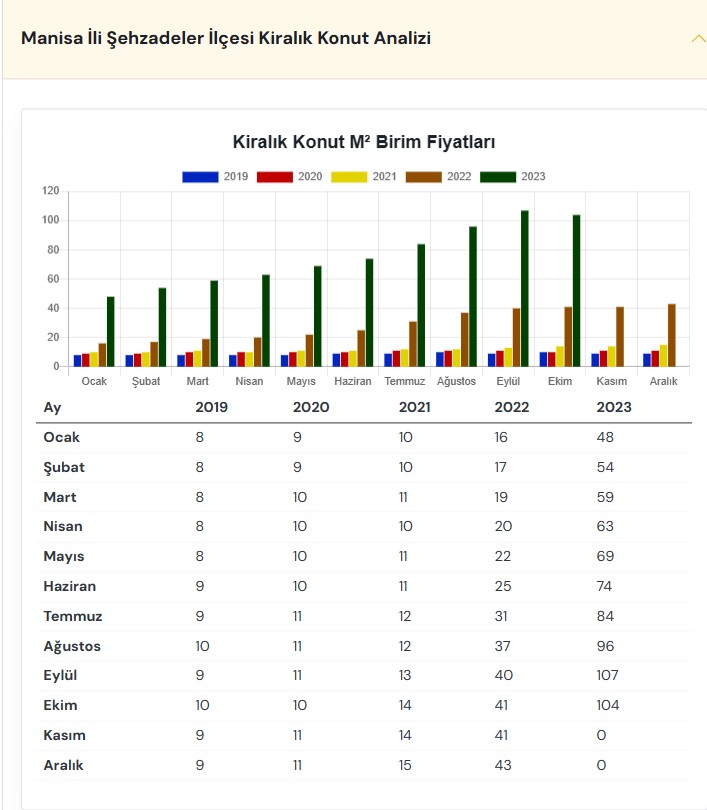
Task: Click the 69 value in Mayıs row
Action: (605, 556)
